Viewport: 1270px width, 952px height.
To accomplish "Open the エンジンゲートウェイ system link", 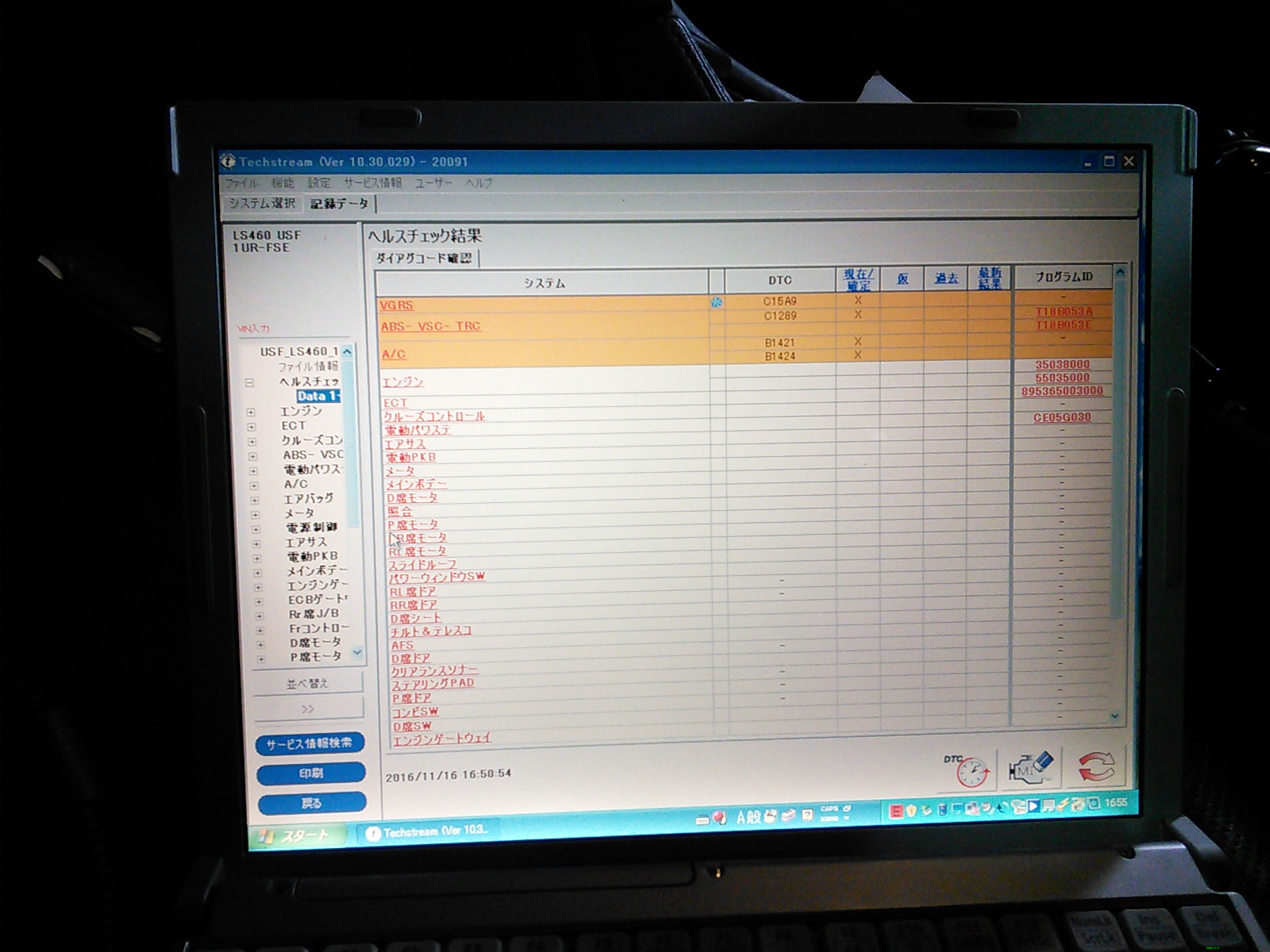I will click(442, 739).
